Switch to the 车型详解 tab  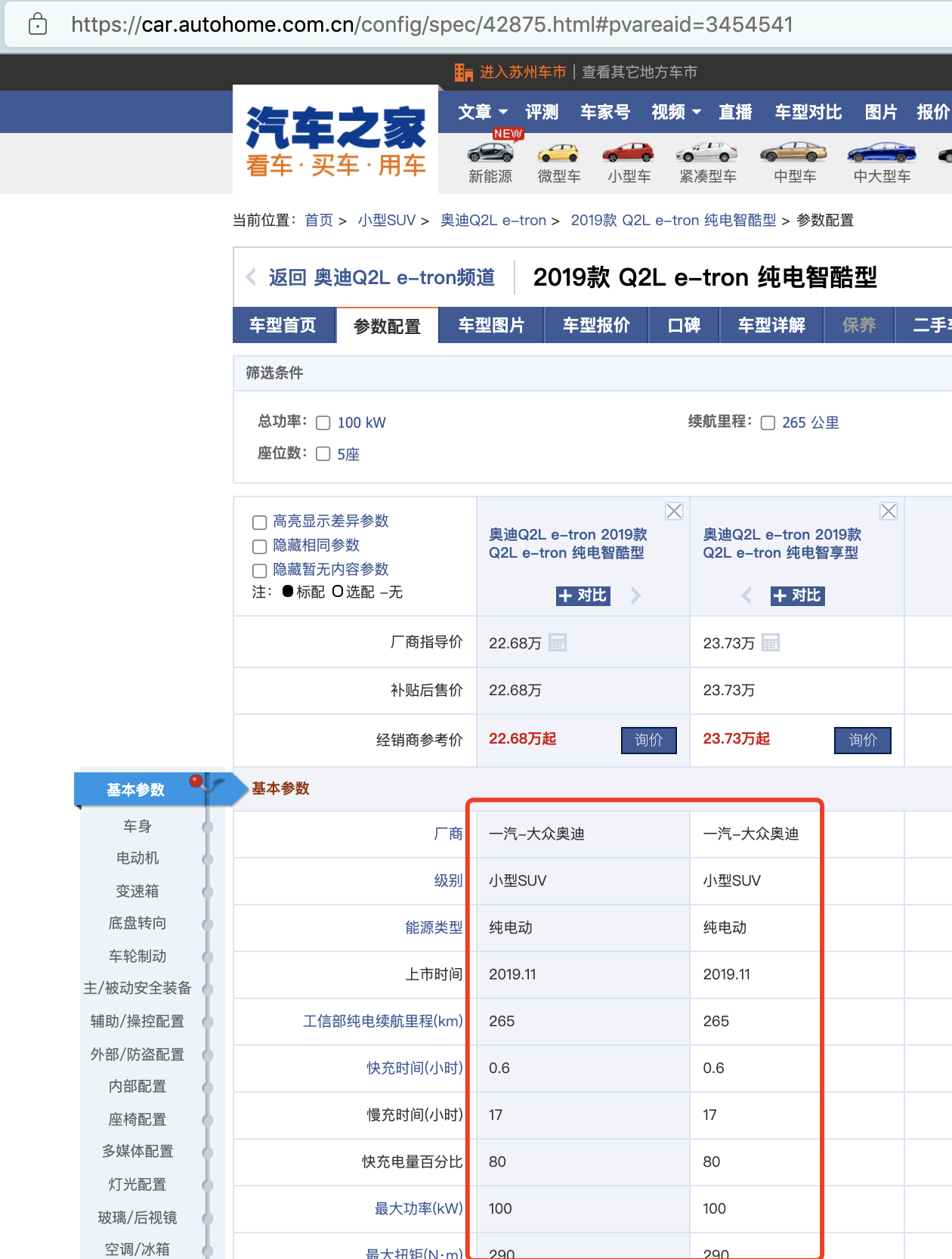click(771, 325)
